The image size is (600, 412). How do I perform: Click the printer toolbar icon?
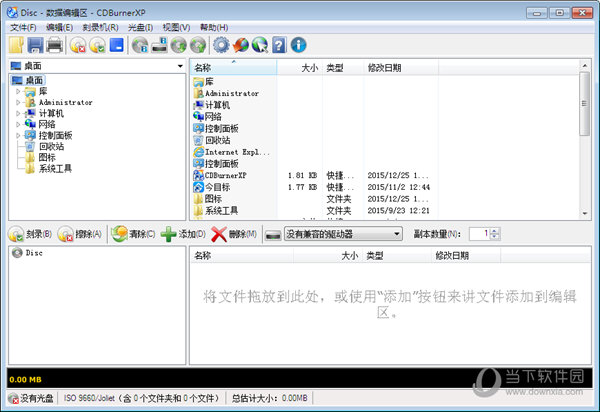(x=55, y=45)
